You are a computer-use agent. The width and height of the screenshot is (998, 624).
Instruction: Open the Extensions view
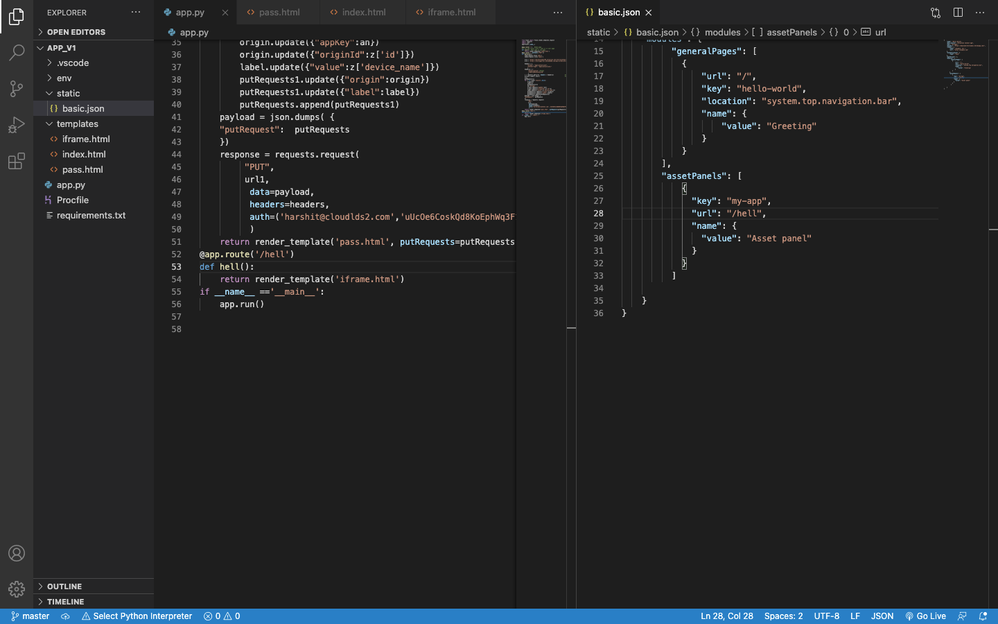16,160
